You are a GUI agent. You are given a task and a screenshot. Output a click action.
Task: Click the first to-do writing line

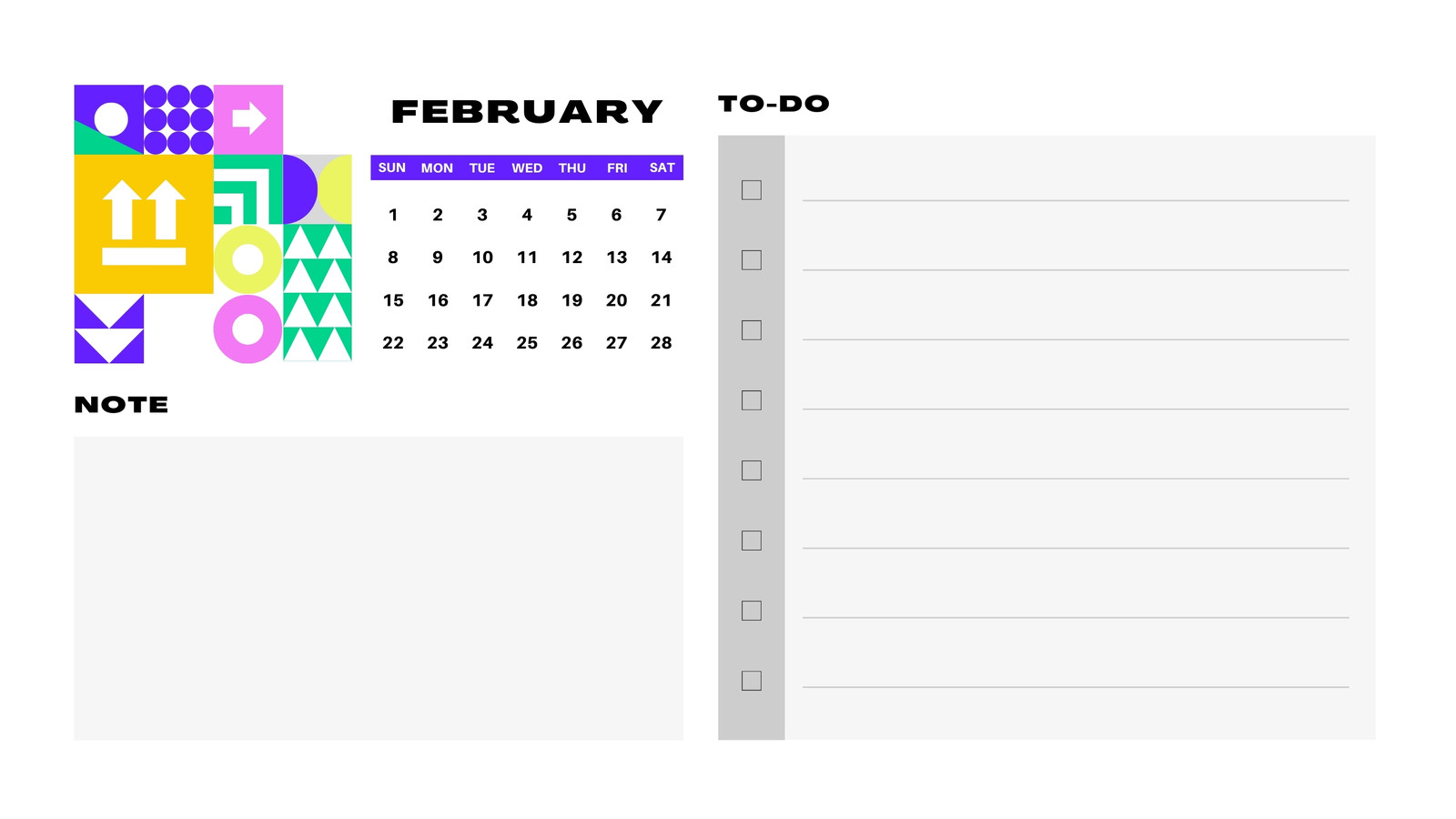pos(1076,200)
